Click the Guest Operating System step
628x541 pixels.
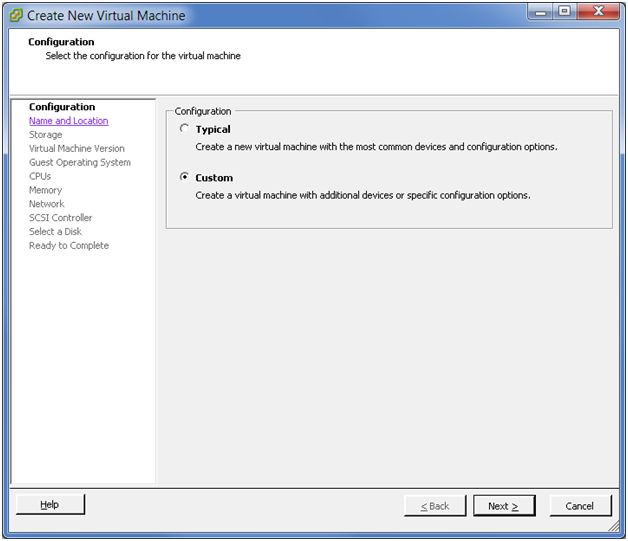point(80,162)
